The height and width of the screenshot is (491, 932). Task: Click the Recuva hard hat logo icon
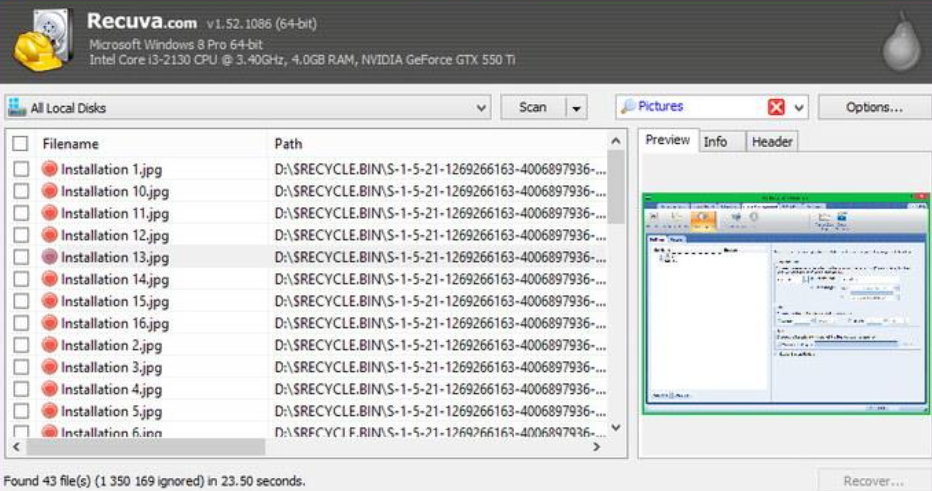coord(42,40)
